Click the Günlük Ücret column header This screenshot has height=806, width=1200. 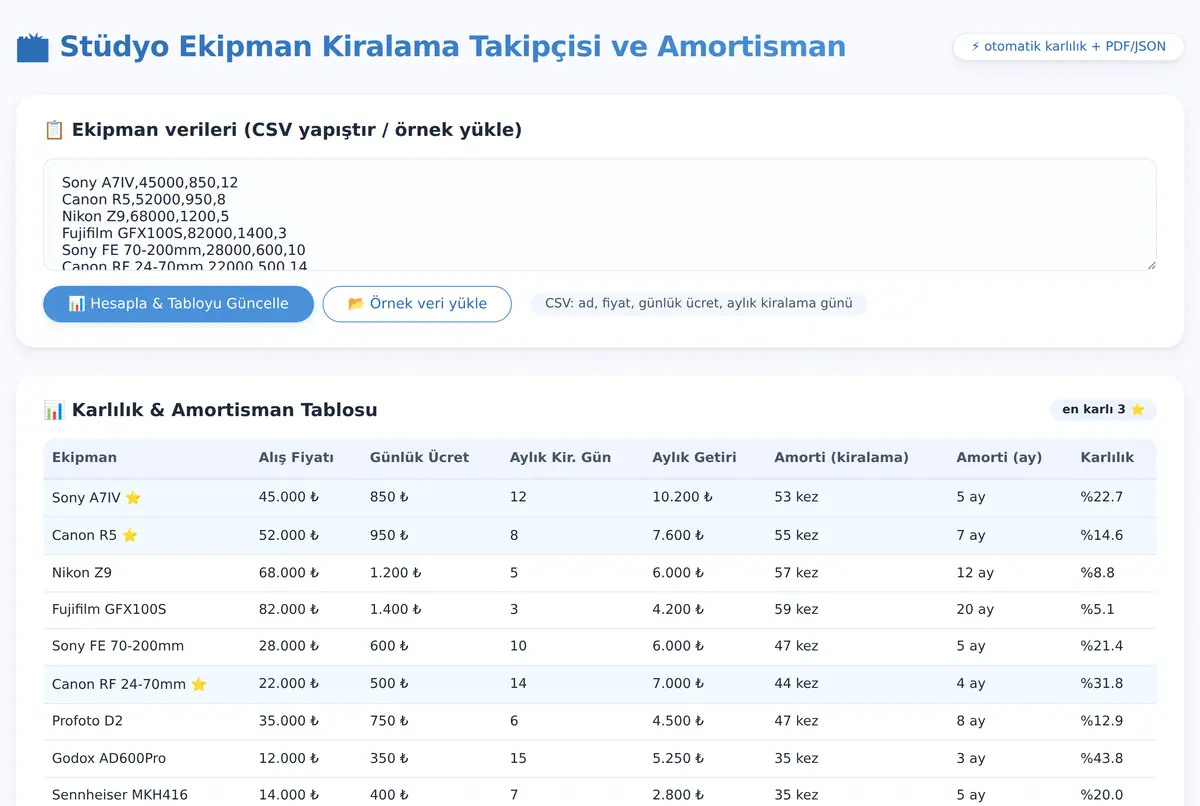point(419,458)
